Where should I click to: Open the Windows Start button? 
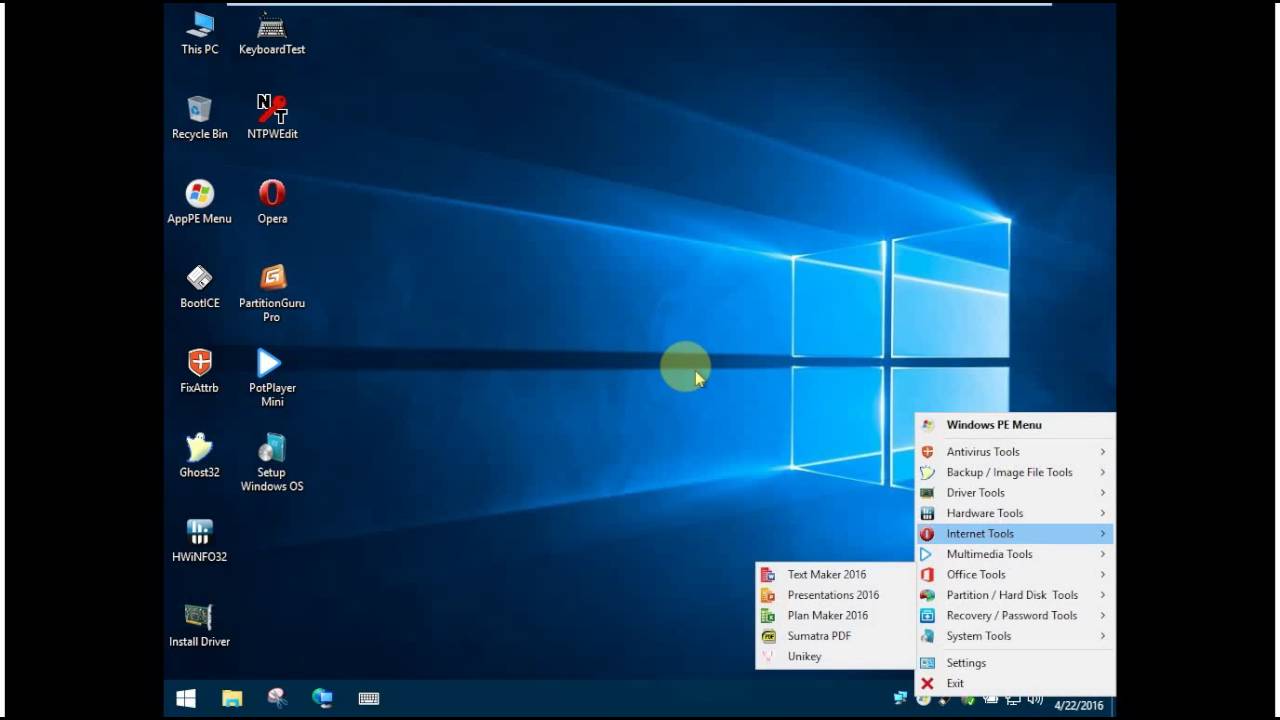186,698
